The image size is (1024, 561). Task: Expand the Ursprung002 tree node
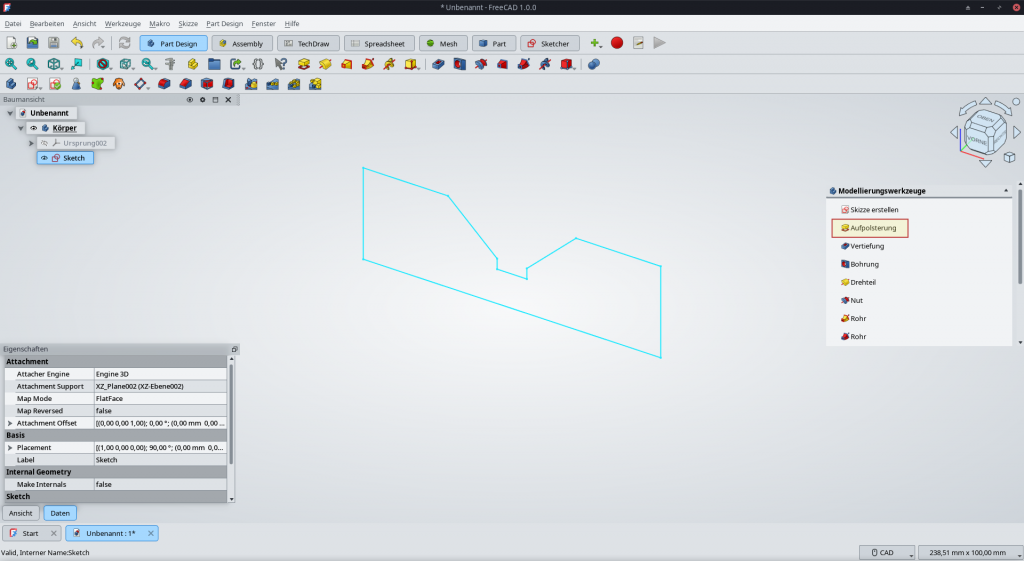32,143
